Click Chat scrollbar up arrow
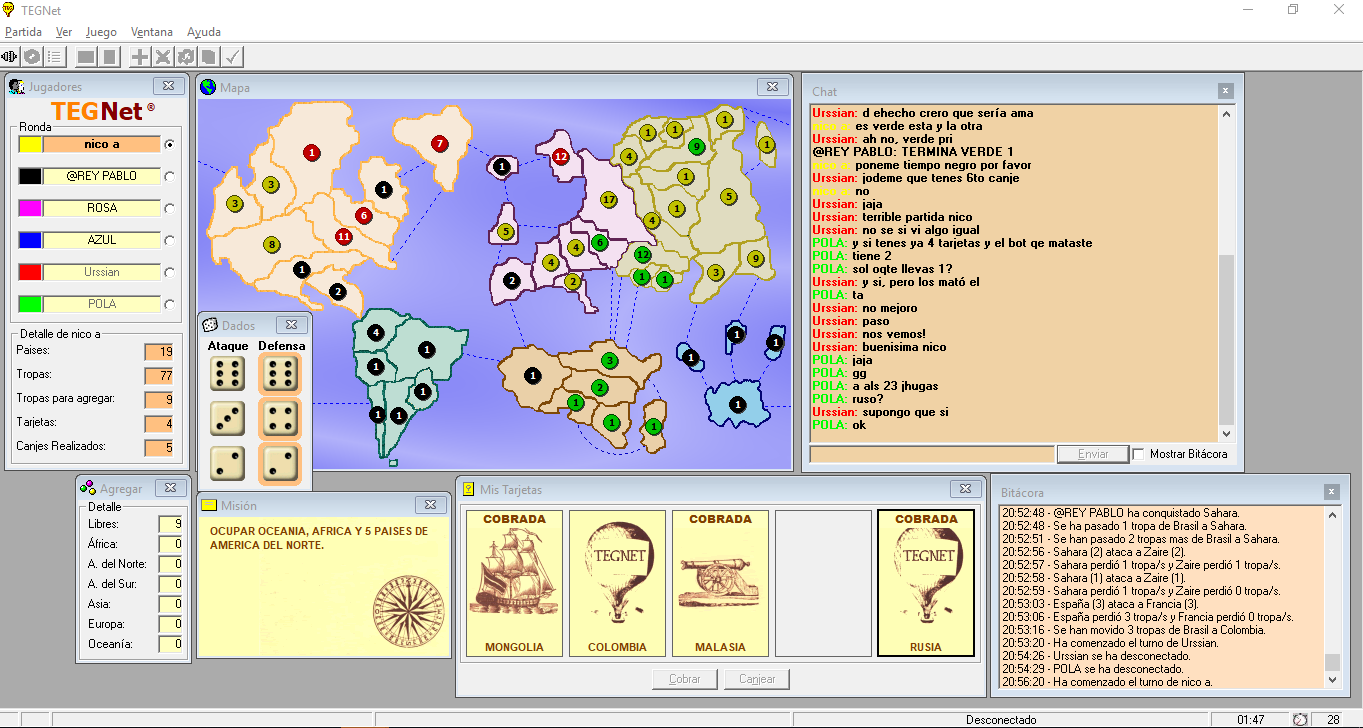1363x728 pixels. [x=1226, y=113]
